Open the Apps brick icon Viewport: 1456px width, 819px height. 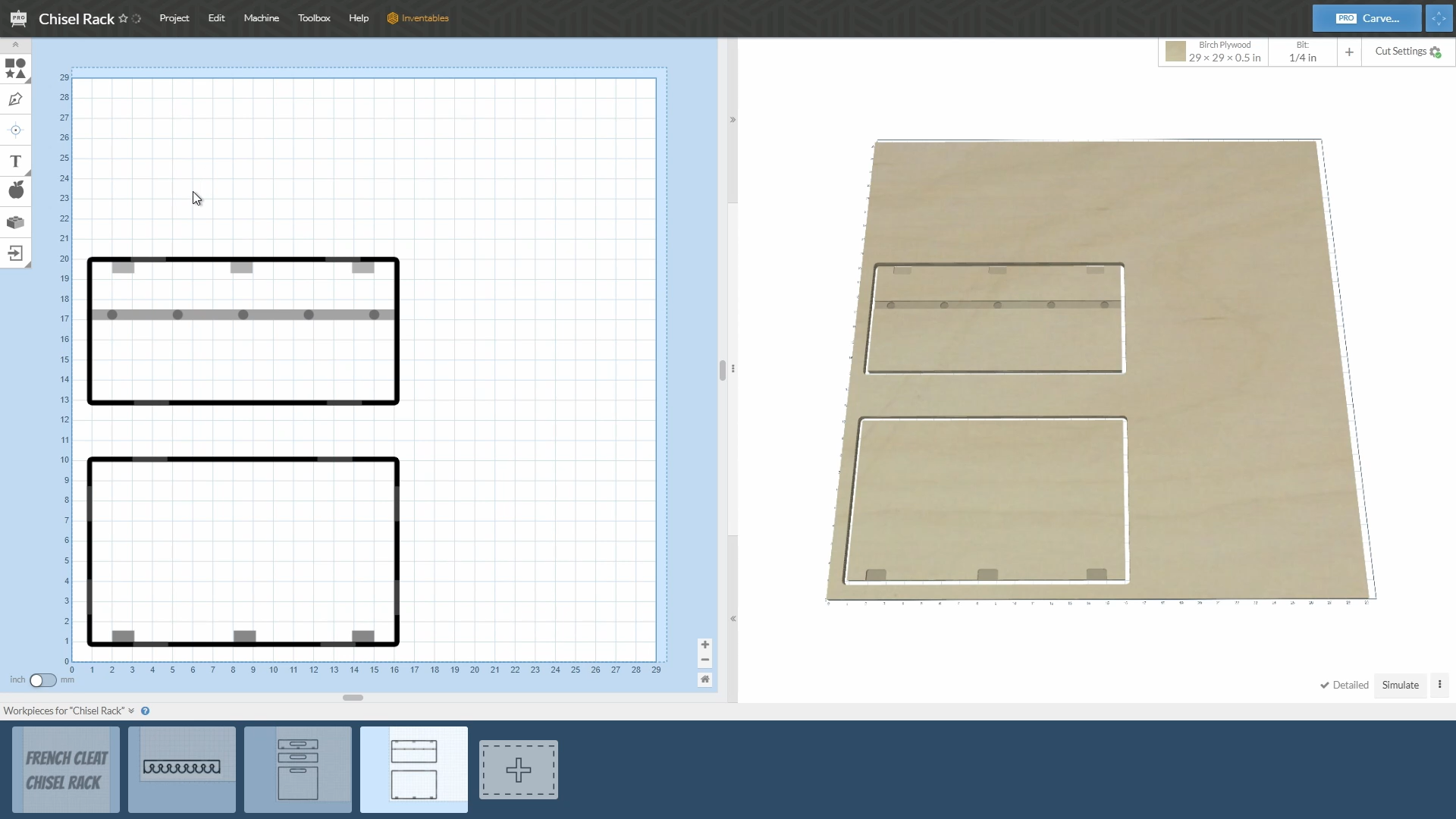tap(15, 222)
